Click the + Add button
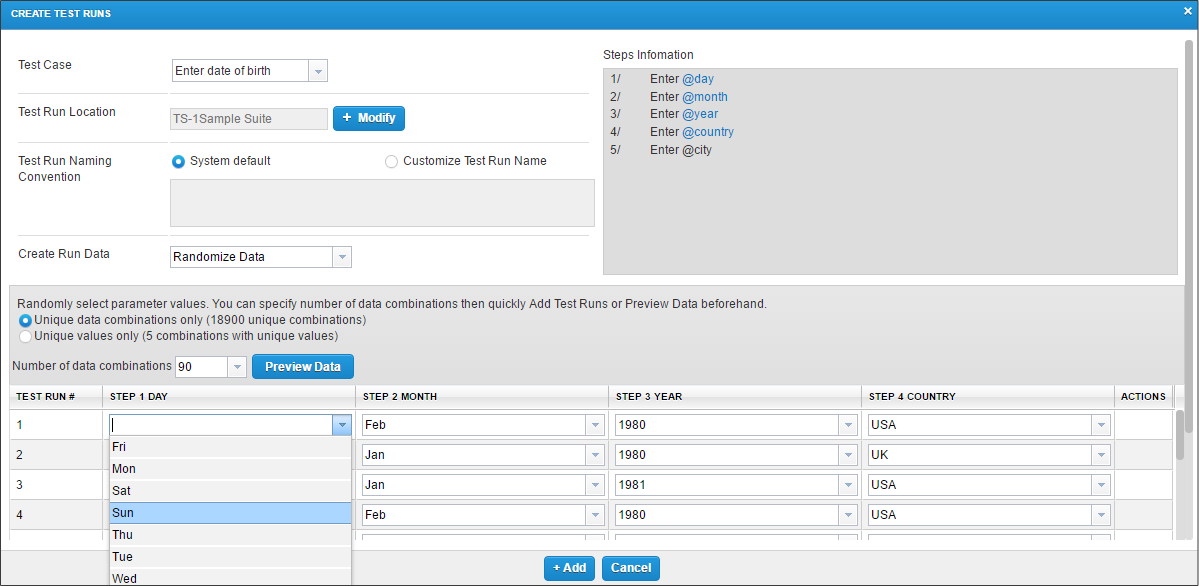 [x=569, y=568]
